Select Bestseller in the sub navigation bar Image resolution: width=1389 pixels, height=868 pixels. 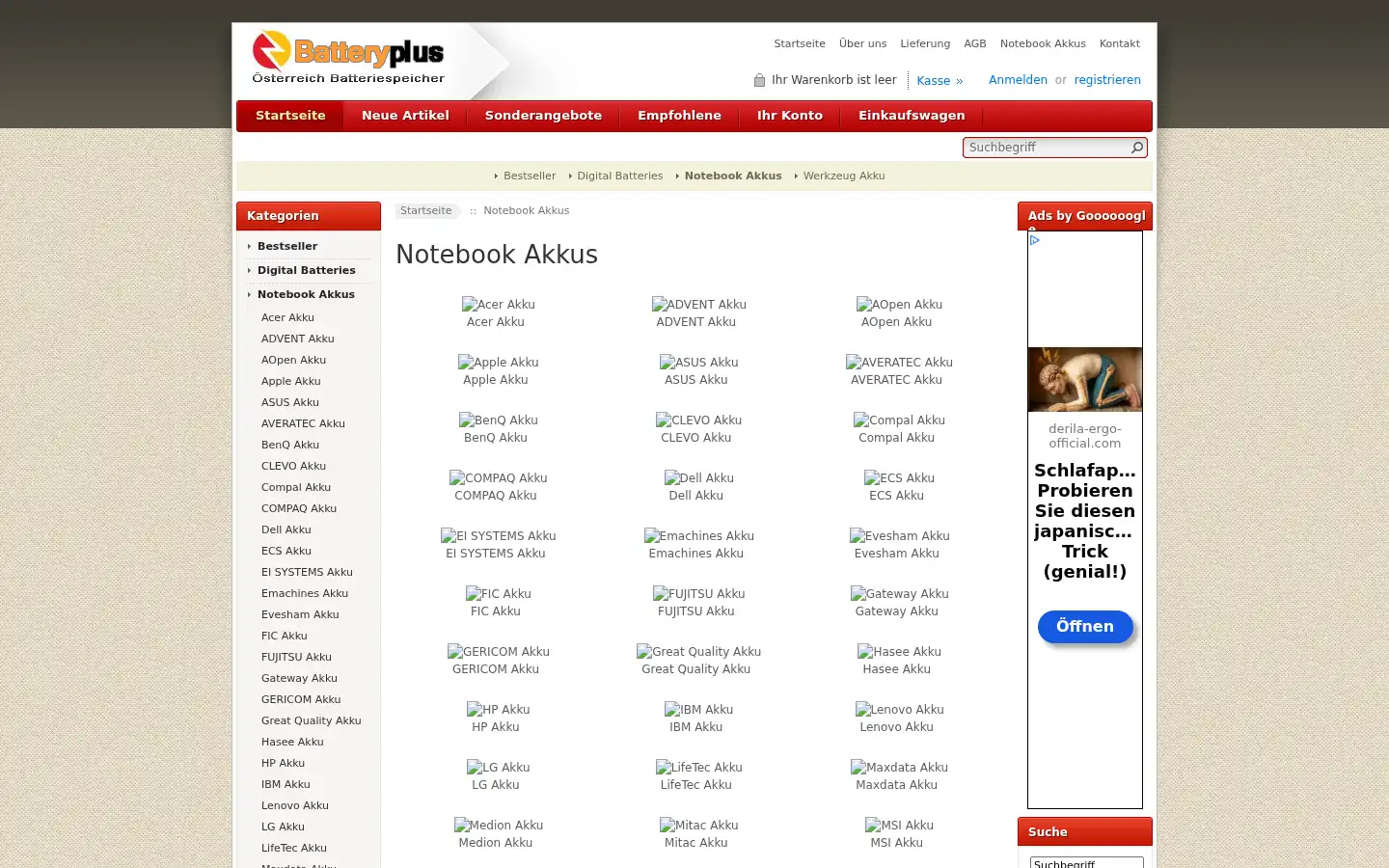[x=530, y=176]
